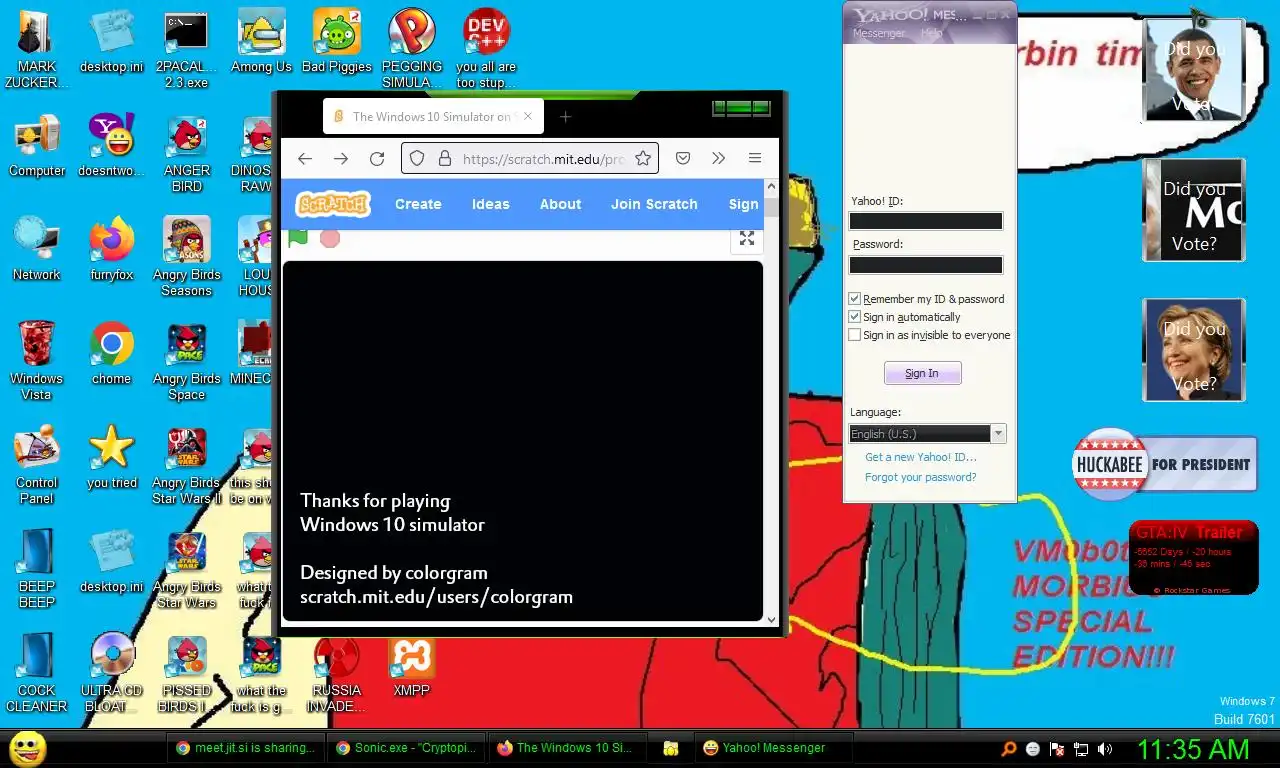
Task: Open the Among Us desktop icon
Action: point(261,41)
